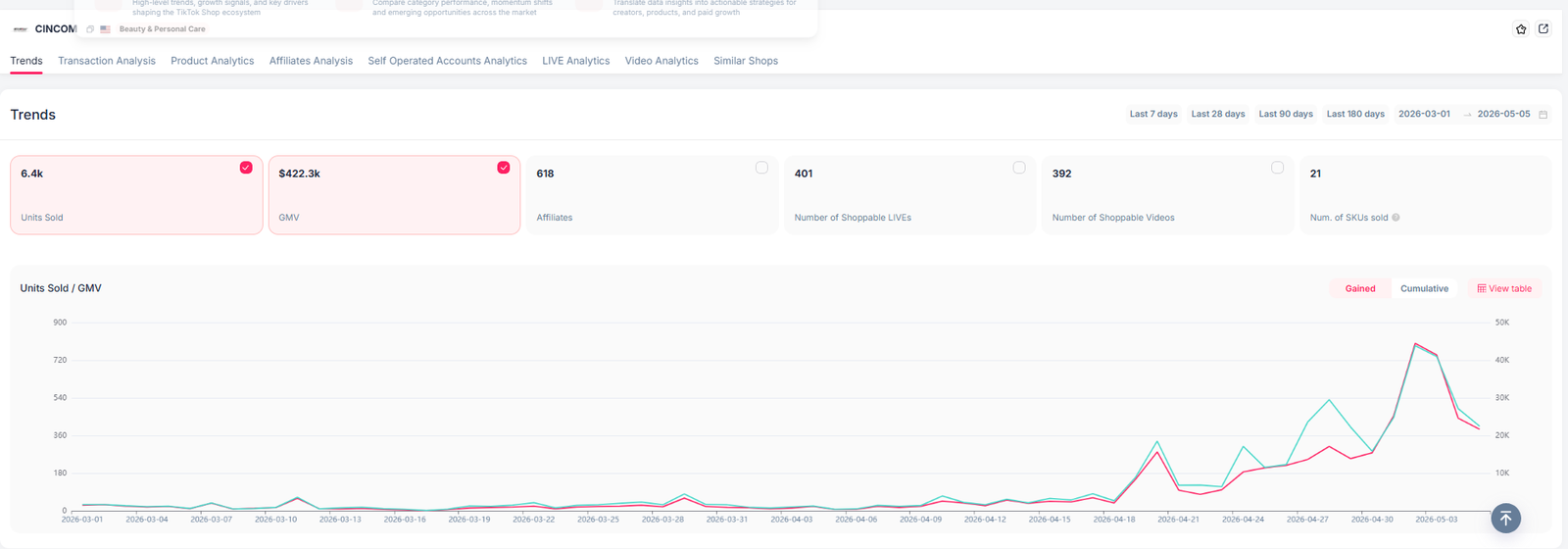Uncheck the Units Sold metric checkbox
Screen dimensions: 1568x549
pyautogui.click(x=246, y=168)
